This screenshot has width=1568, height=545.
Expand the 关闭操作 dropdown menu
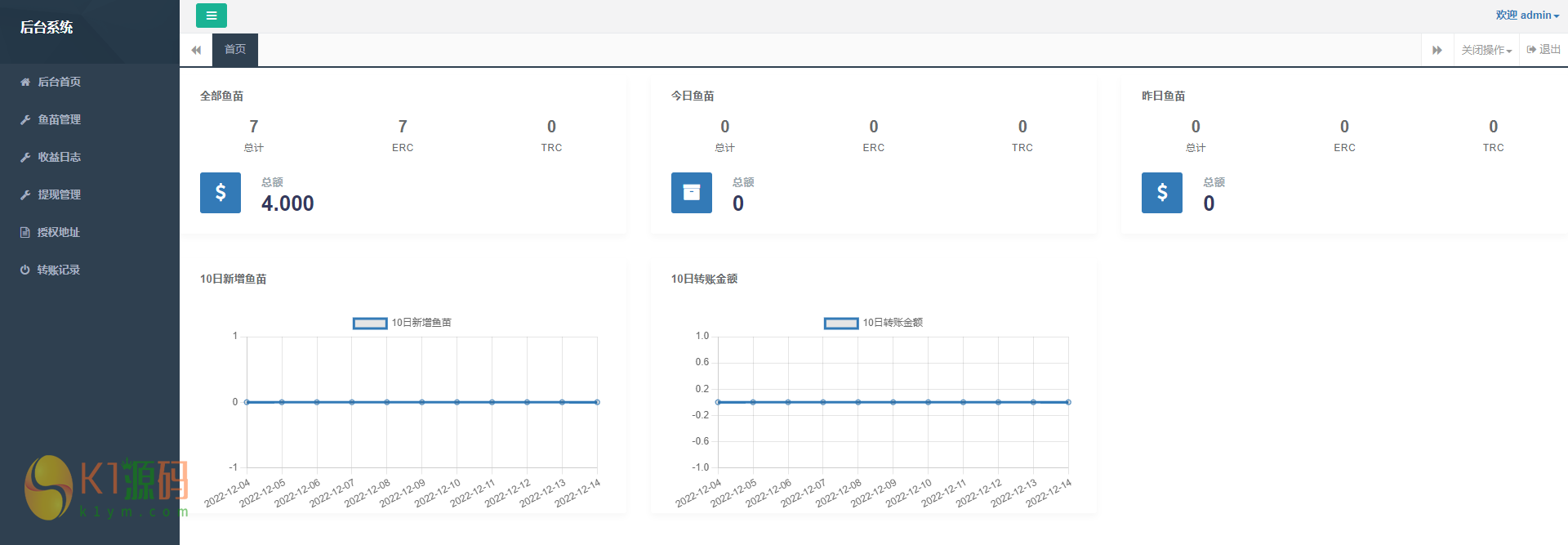click(x=1486, y=50)
